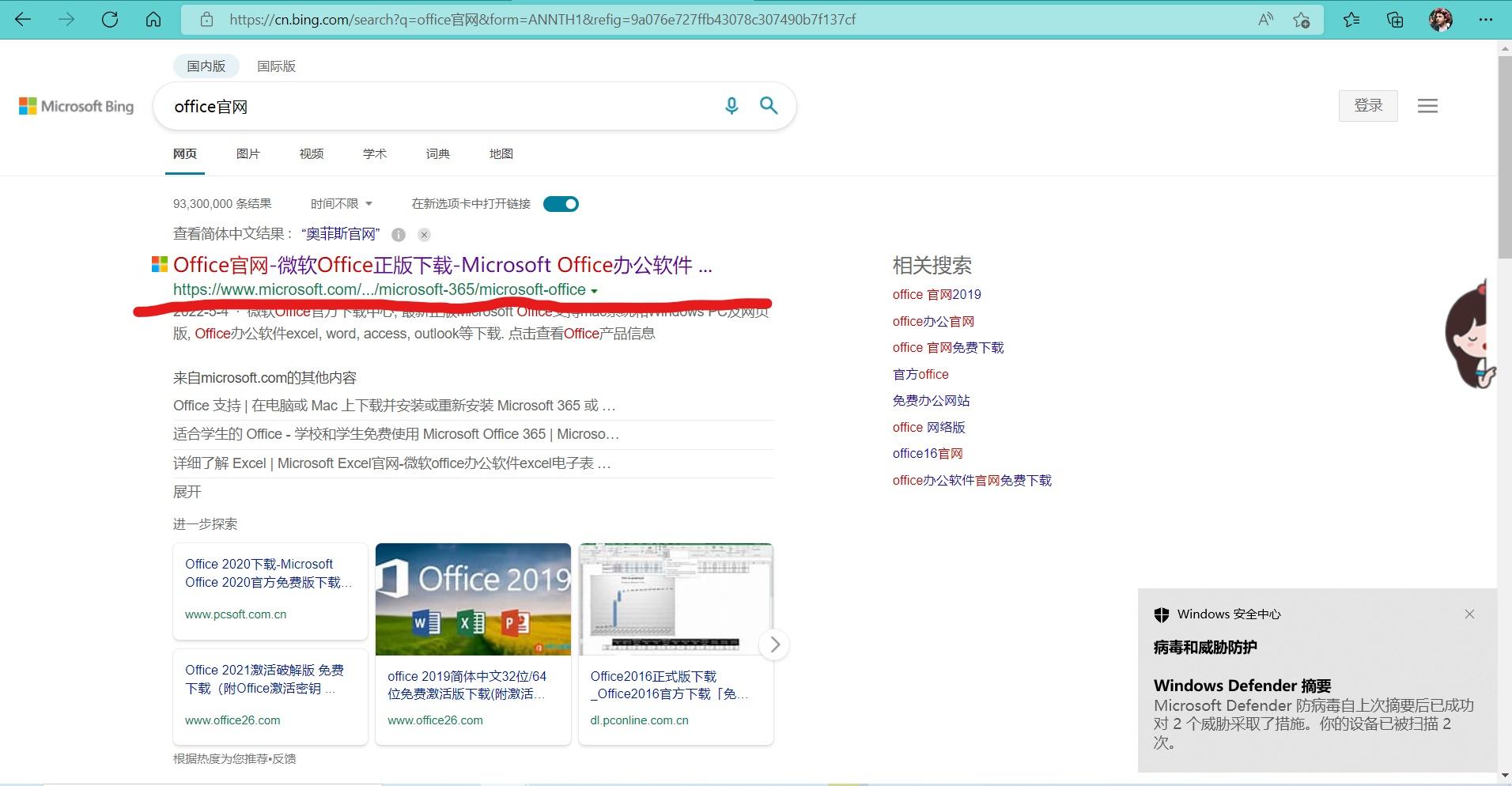Open the Office2016 spreadsheet thumbnail
Image resolution: width=1512 pixels, height=786 pixels.
676,599
